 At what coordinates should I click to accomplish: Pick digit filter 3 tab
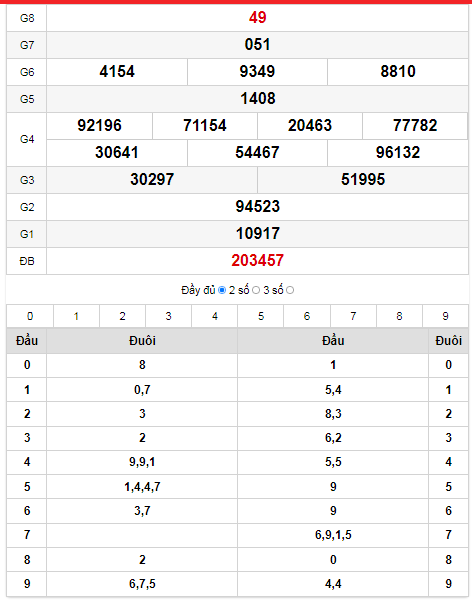pos(168,316)
